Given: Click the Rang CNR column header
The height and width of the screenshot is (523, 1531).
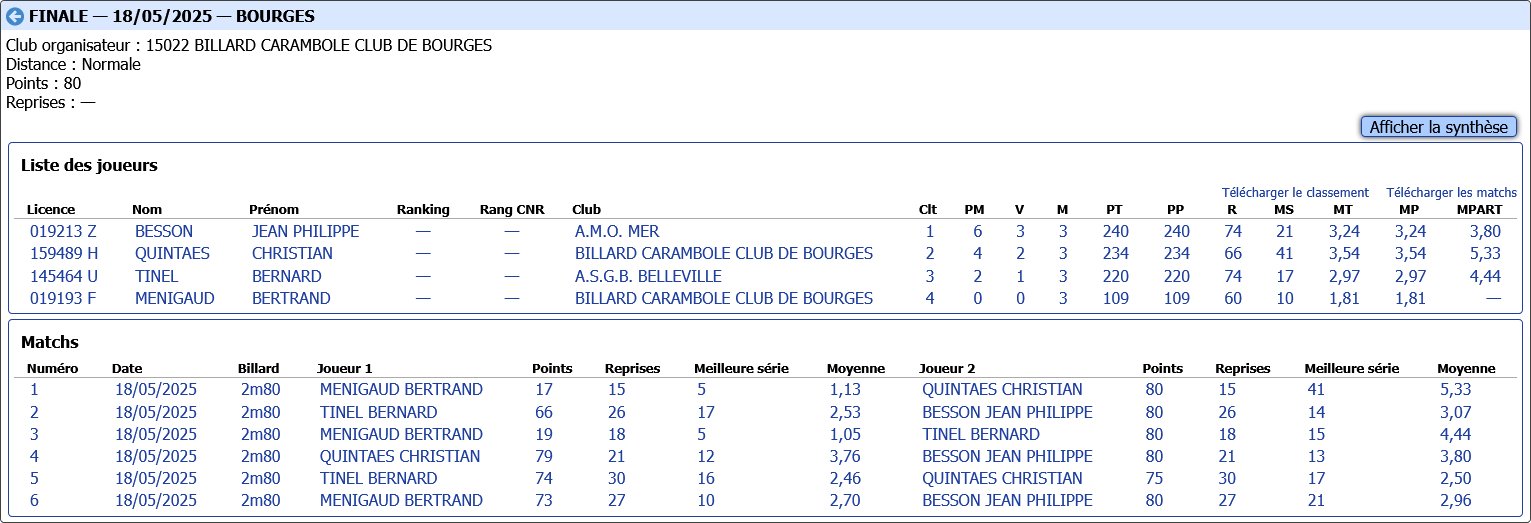Looking at the screenshot, I should click(512, 210).
